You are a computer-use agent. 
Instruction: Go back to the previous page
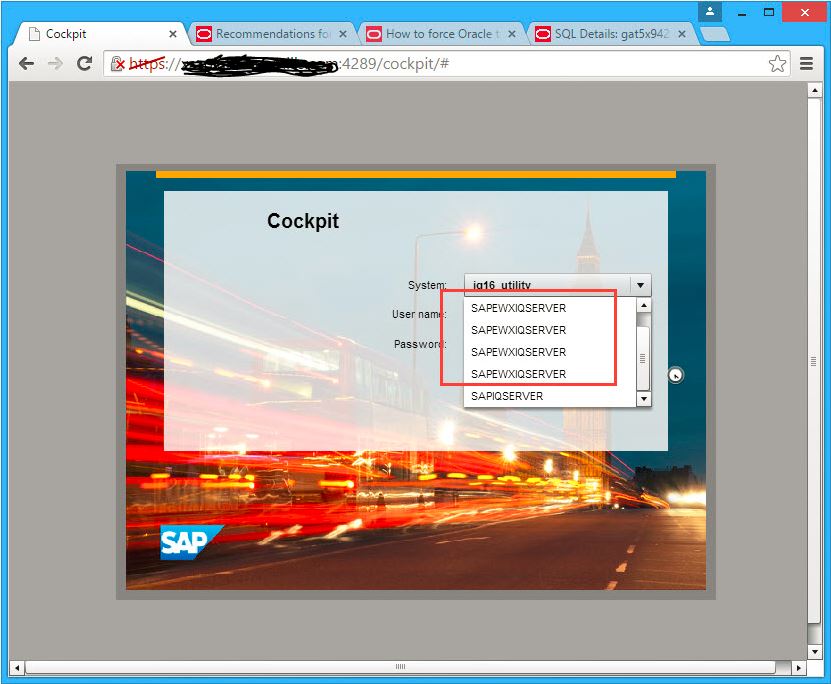coord(26,64)
